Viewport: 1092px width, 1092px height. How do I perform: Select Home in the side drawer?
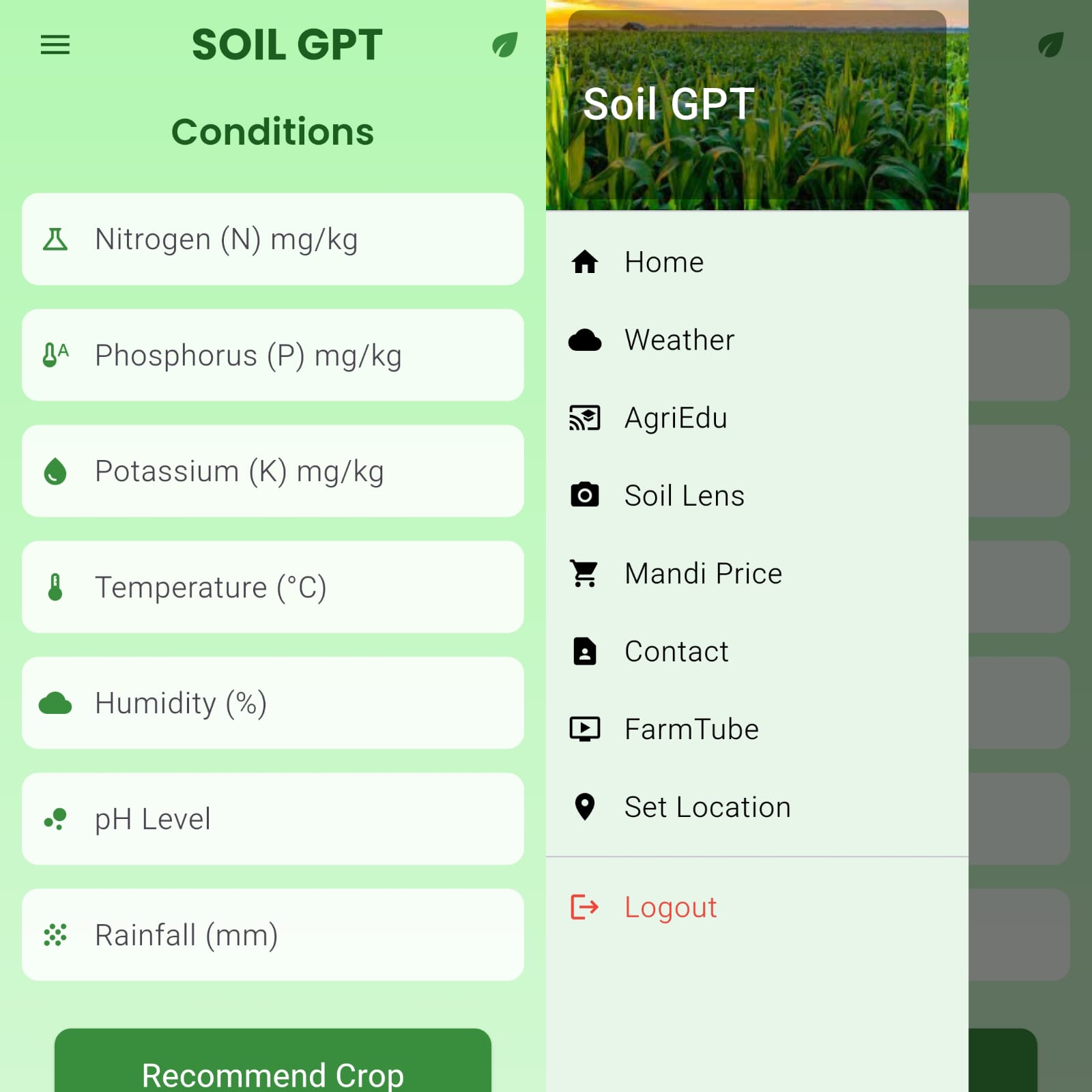(x=663, y=262)
